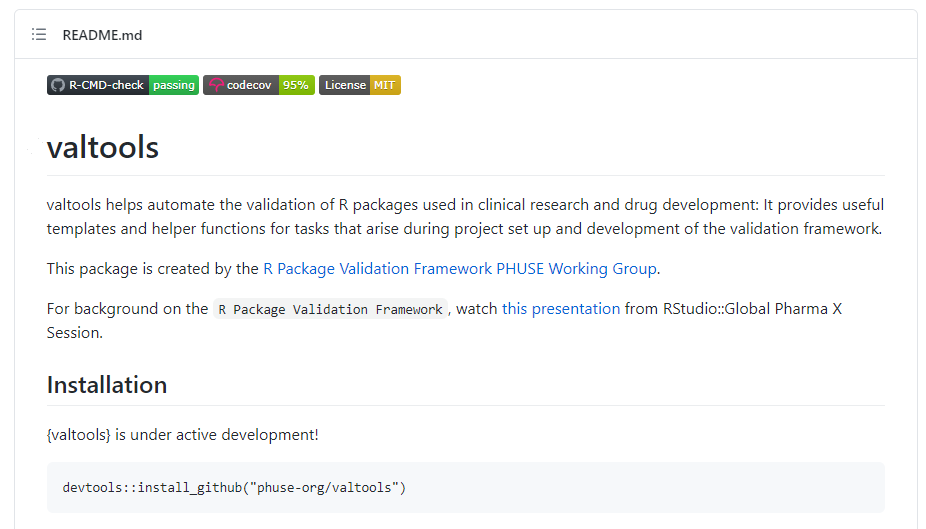926x529 pixels.
Task: Click the 'This package is created by' text
Action: 152,269
